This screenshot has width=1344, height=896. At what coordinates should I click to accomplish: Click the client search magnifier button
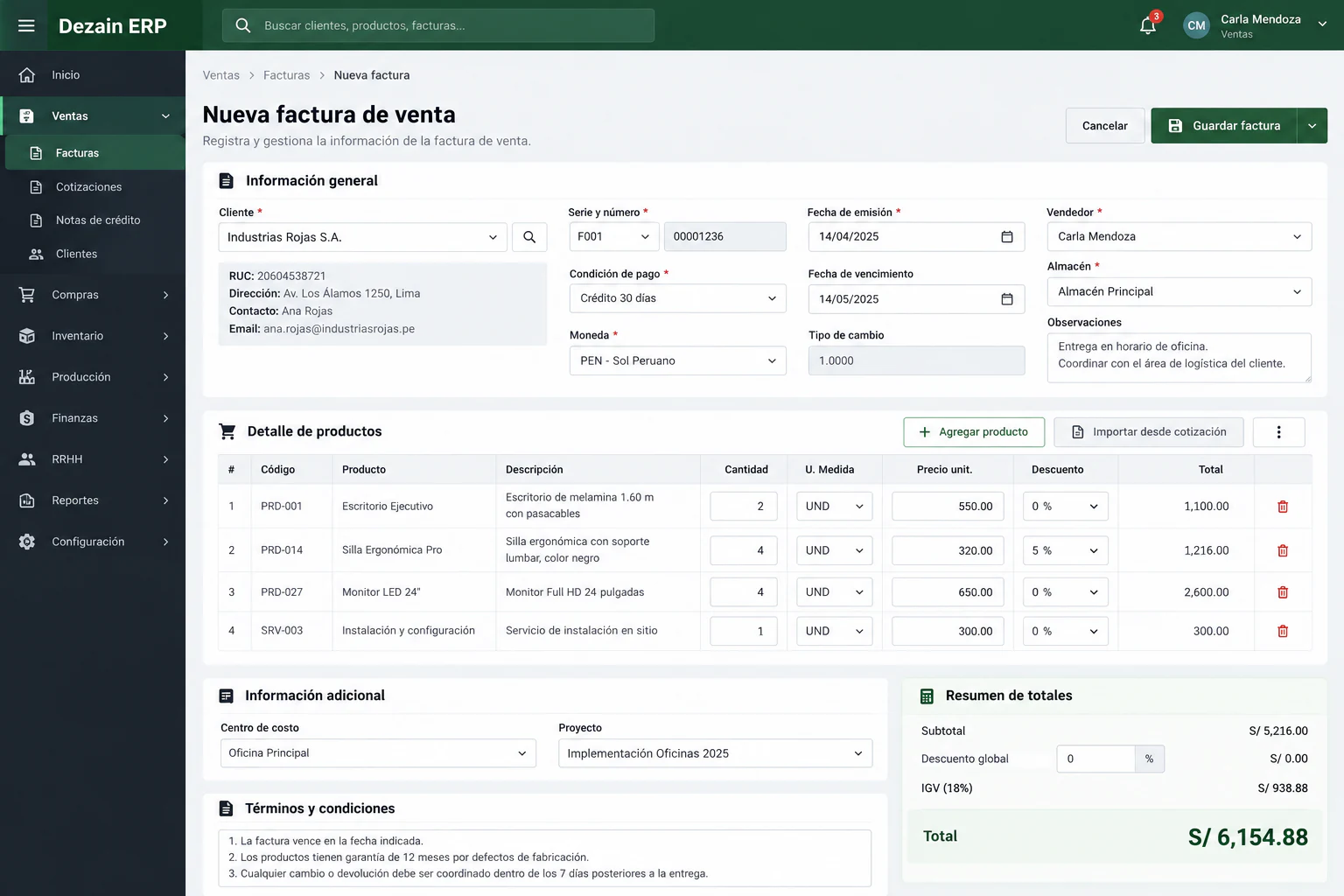[x=529, y=237]
